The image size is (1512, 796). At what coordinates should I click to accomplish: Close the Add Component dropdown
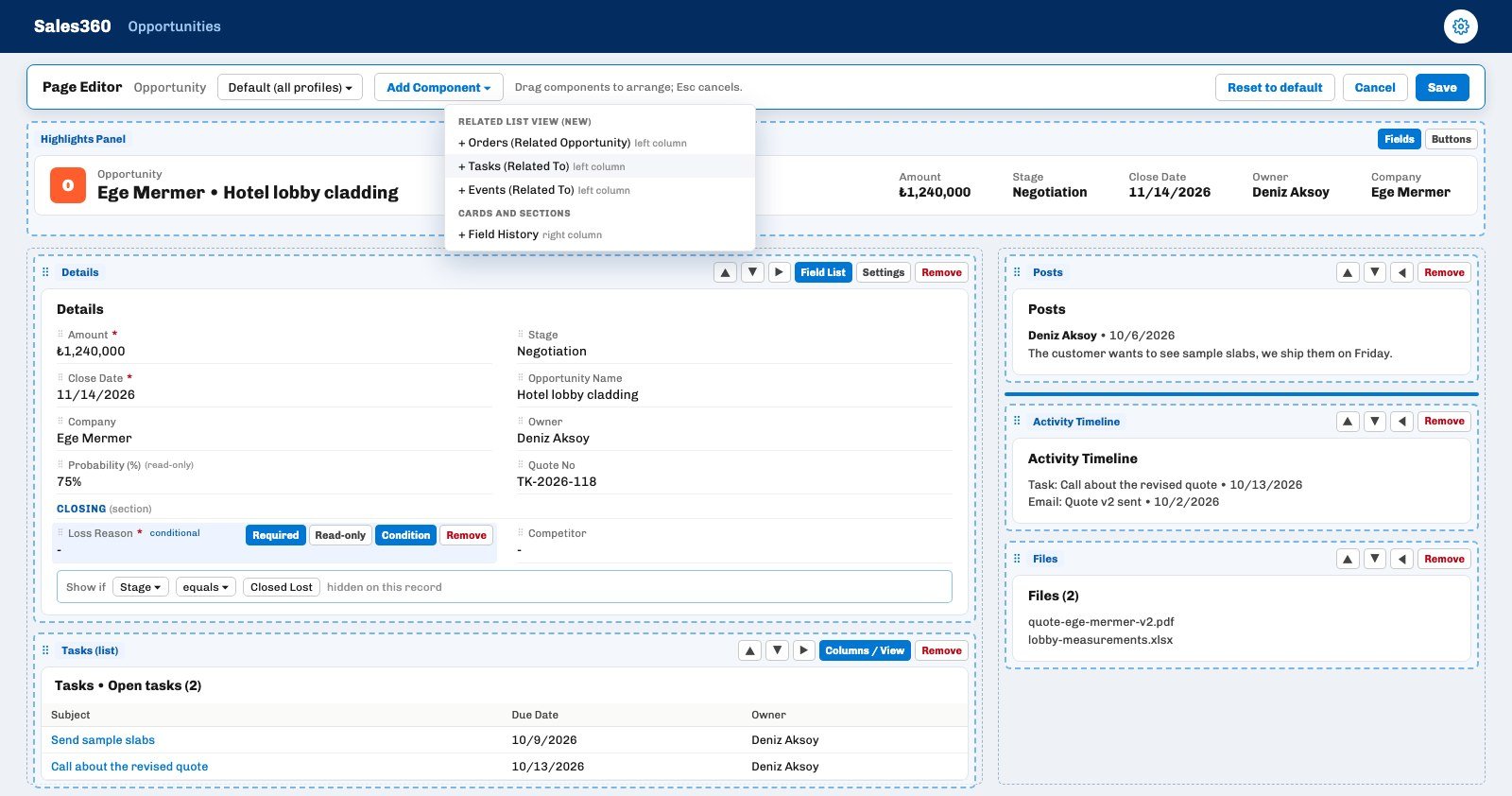(x=438, y=88)
